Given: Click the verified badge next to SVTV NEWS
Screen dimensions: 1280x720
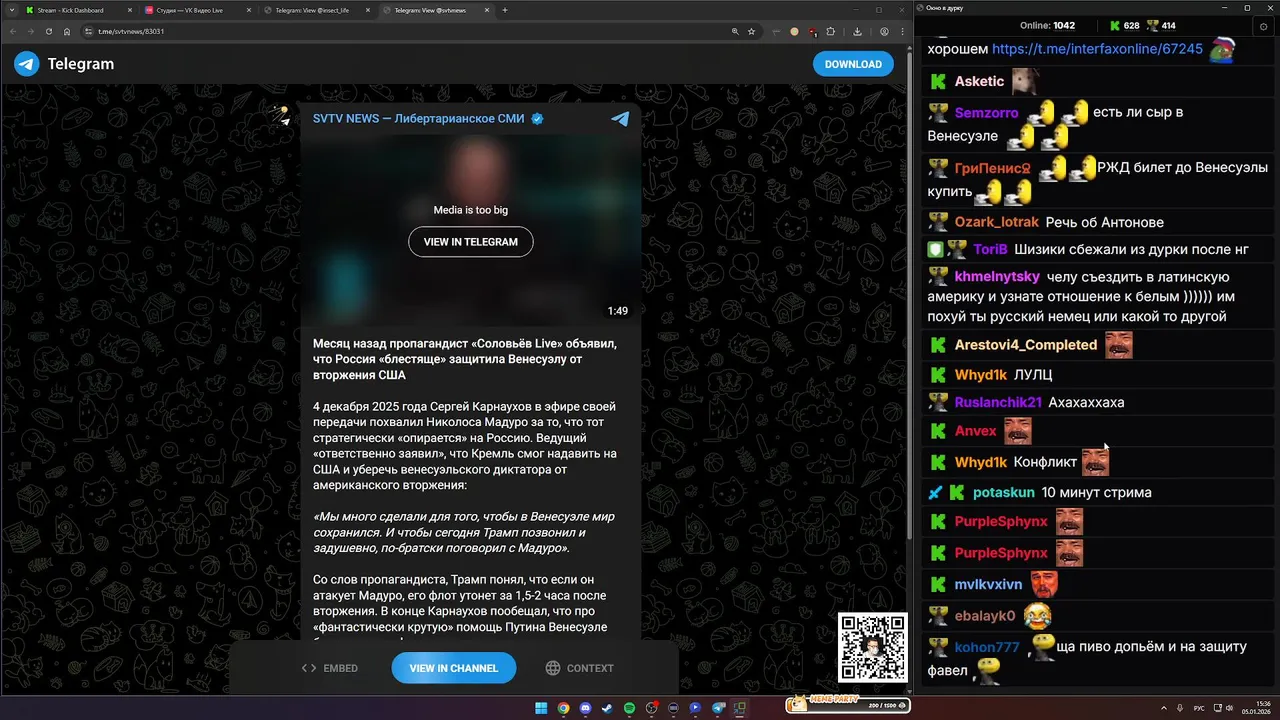Looking at the screenshot, I should point(537,118).
